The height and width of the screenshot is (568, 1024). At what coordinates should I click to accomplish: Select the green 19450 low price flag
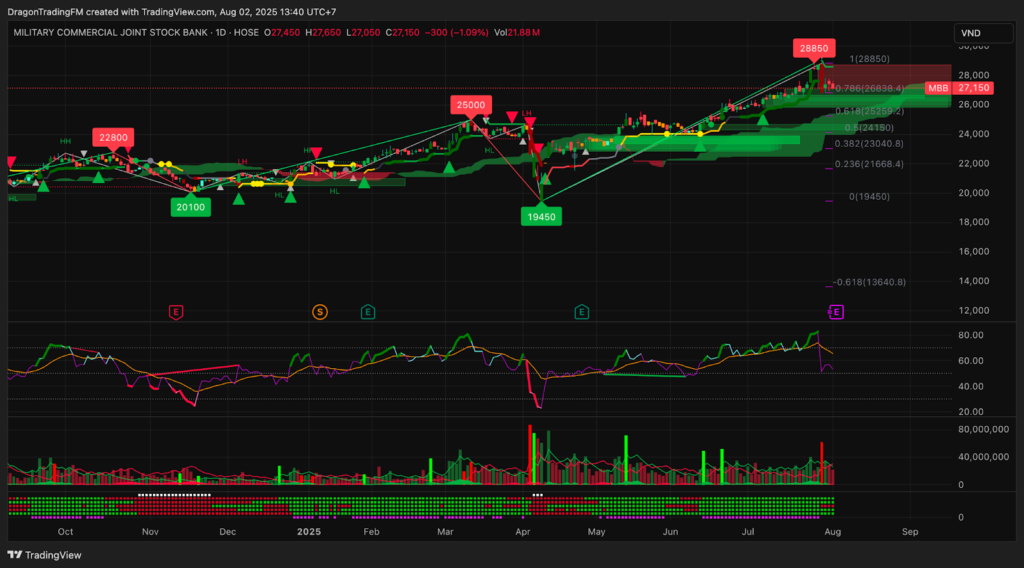click(540, 215)
